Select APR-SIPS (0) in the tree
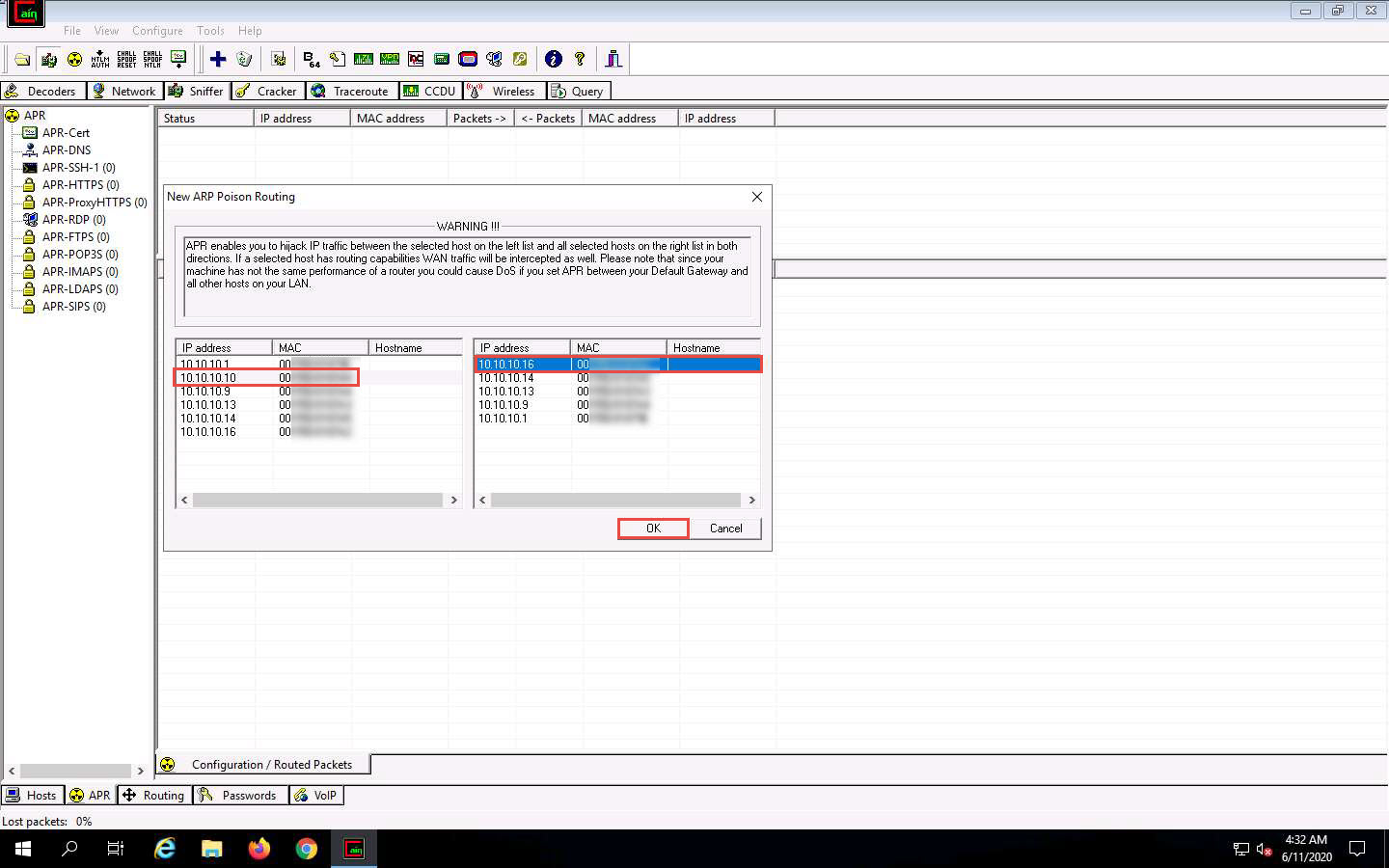The width and height of the screenshot is (1389, 868). 73,307
